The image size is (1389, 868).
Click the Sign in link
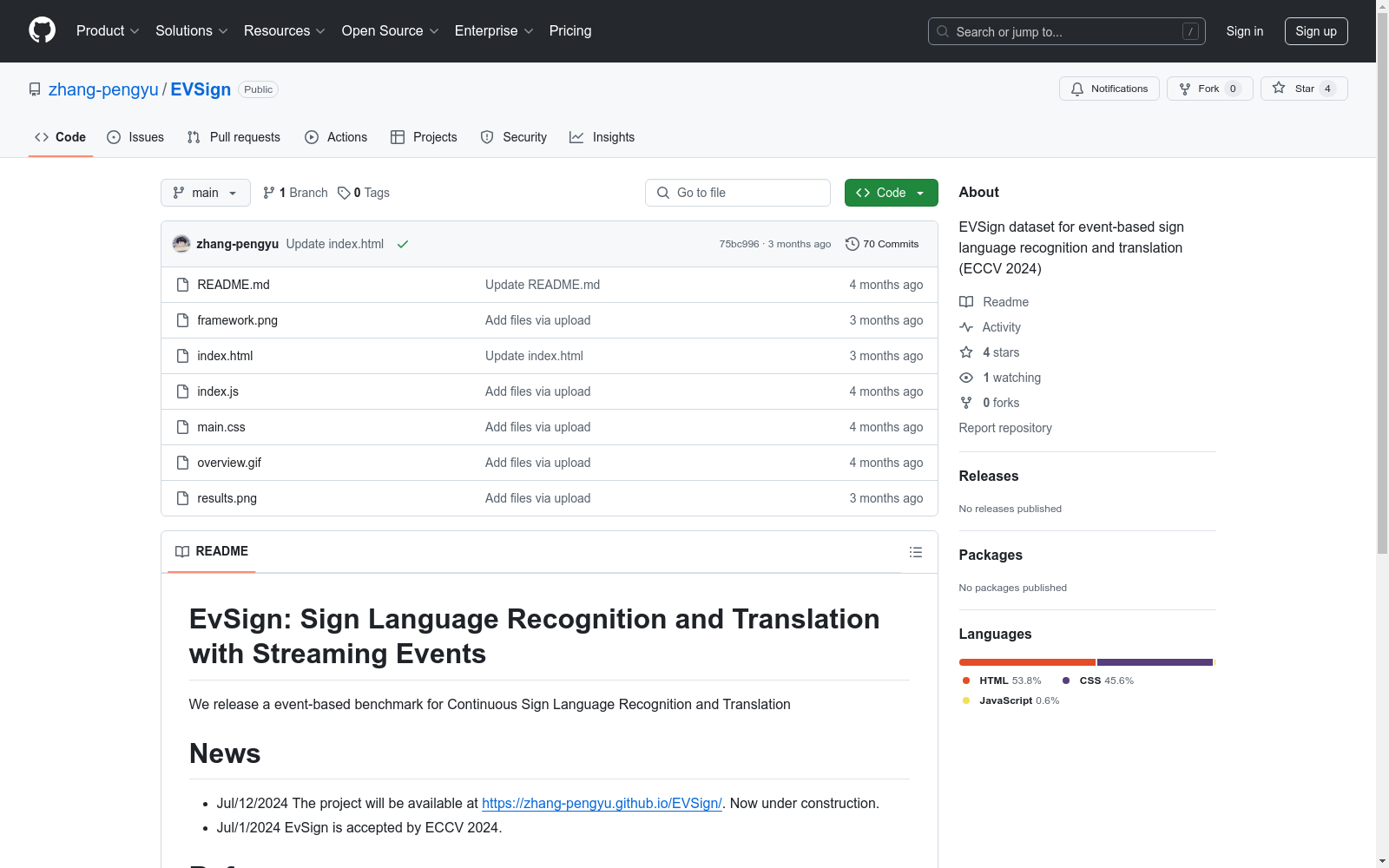click(1245, 31)
